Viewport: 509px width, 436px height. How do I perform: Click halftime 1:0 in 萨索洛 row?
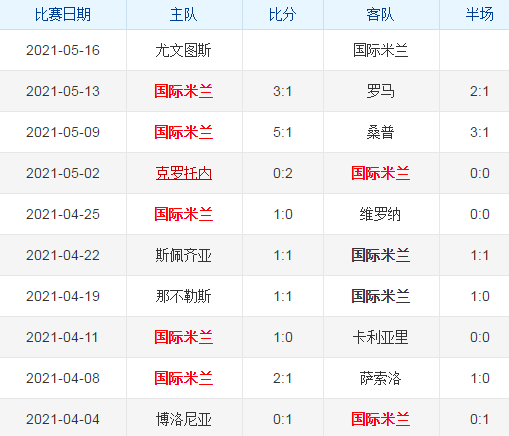(x=480, y=378)
